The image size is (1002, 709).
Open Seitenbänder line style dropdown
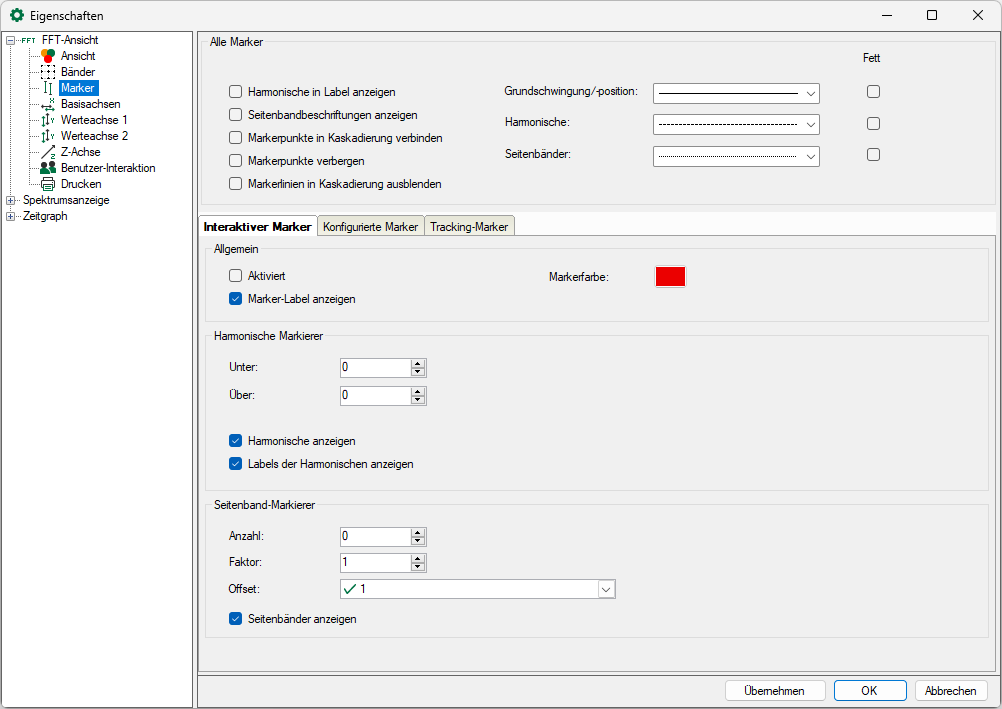click(736, 156)
